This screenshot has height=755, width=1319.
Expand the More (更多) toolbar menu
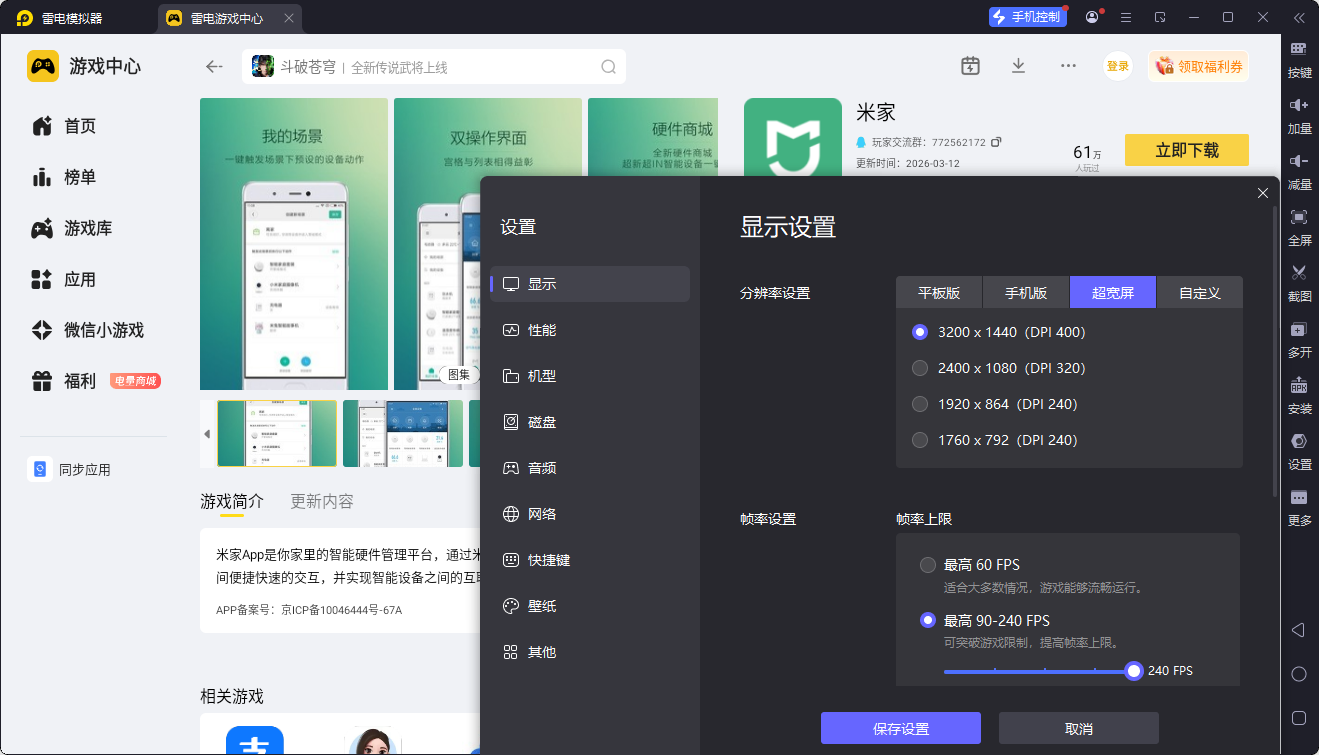1299,498
